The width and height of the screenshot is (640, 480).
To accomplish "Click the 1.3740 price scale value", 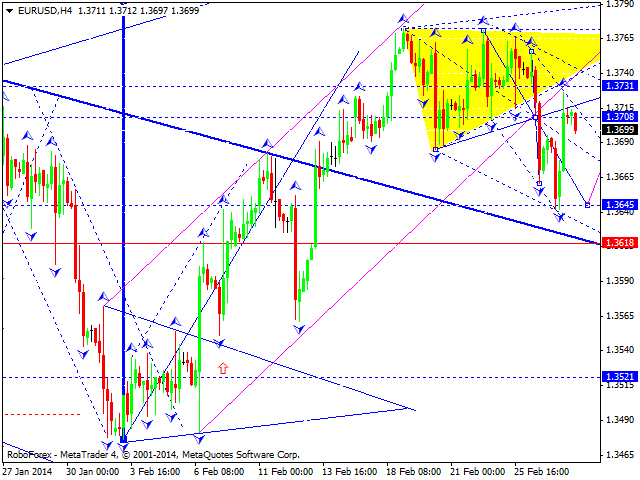I will 620,73.
